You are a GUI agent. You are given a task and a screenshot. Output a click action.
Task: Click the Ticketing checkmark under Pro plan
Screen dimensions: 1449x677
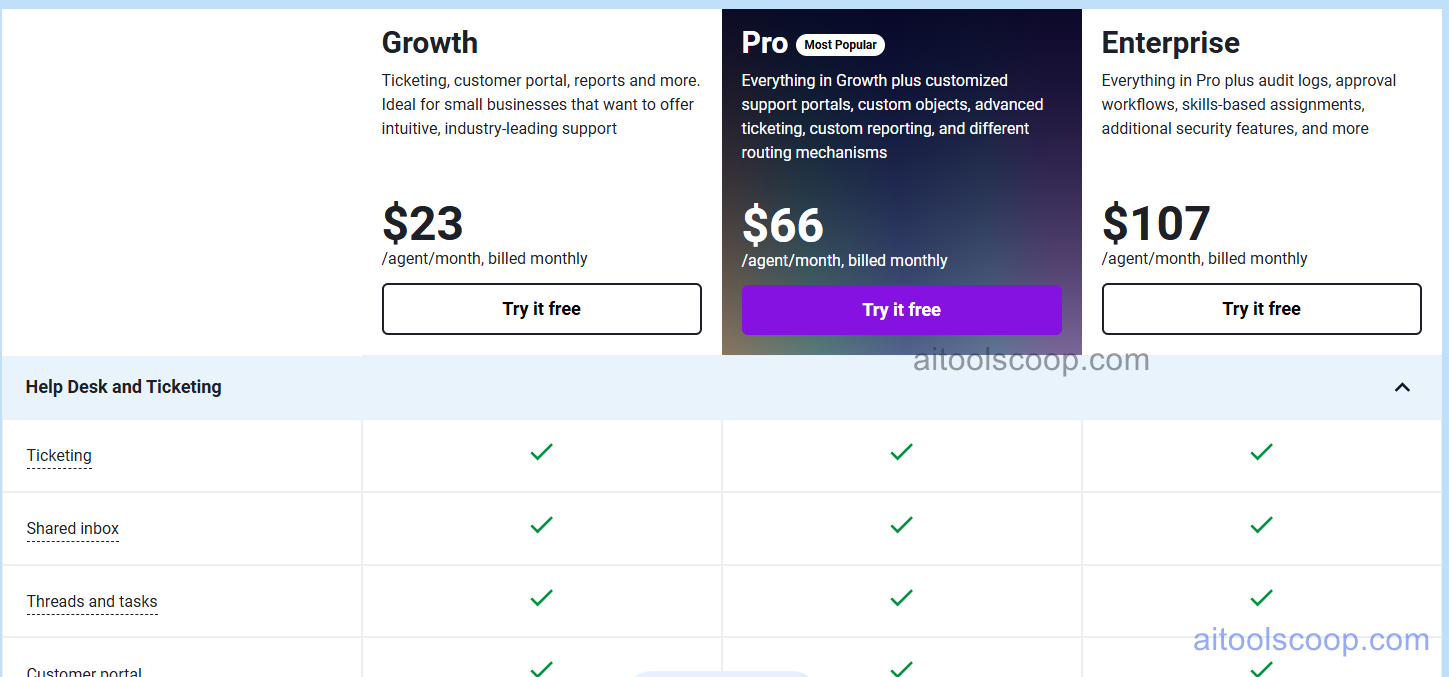pos(901,452)
